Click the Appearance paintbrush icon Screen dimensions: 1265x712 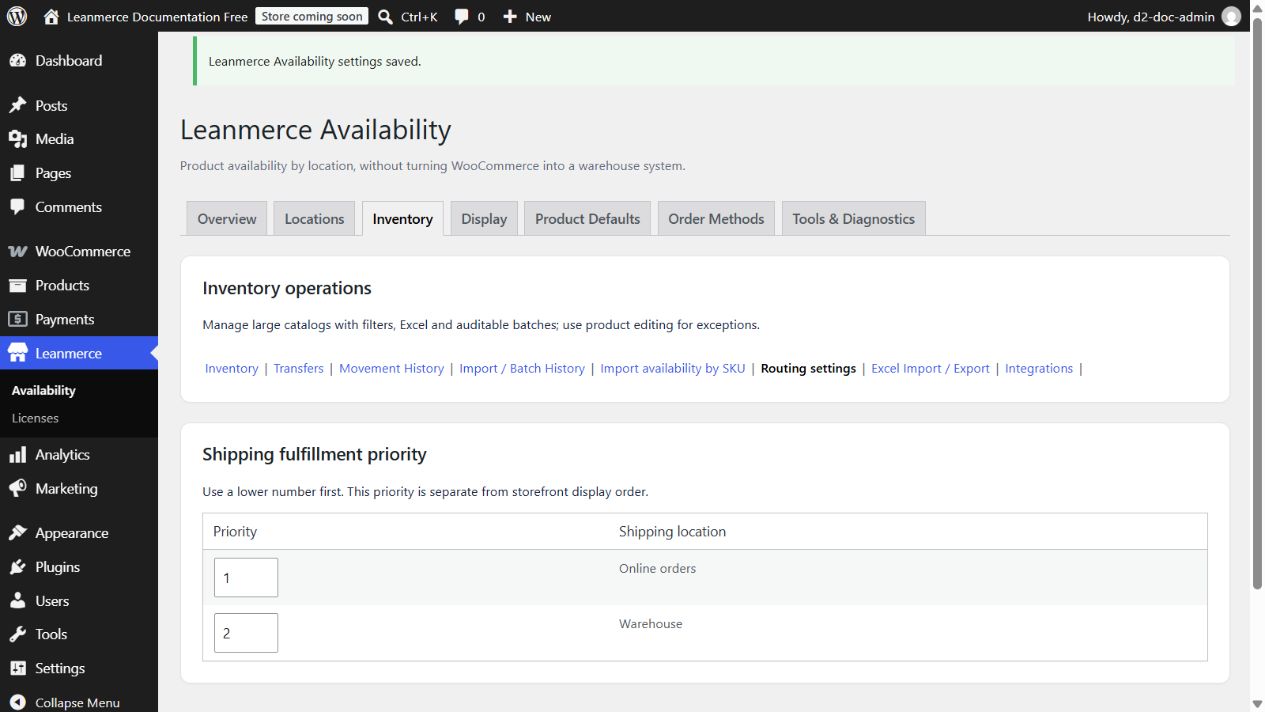point(17,533)
